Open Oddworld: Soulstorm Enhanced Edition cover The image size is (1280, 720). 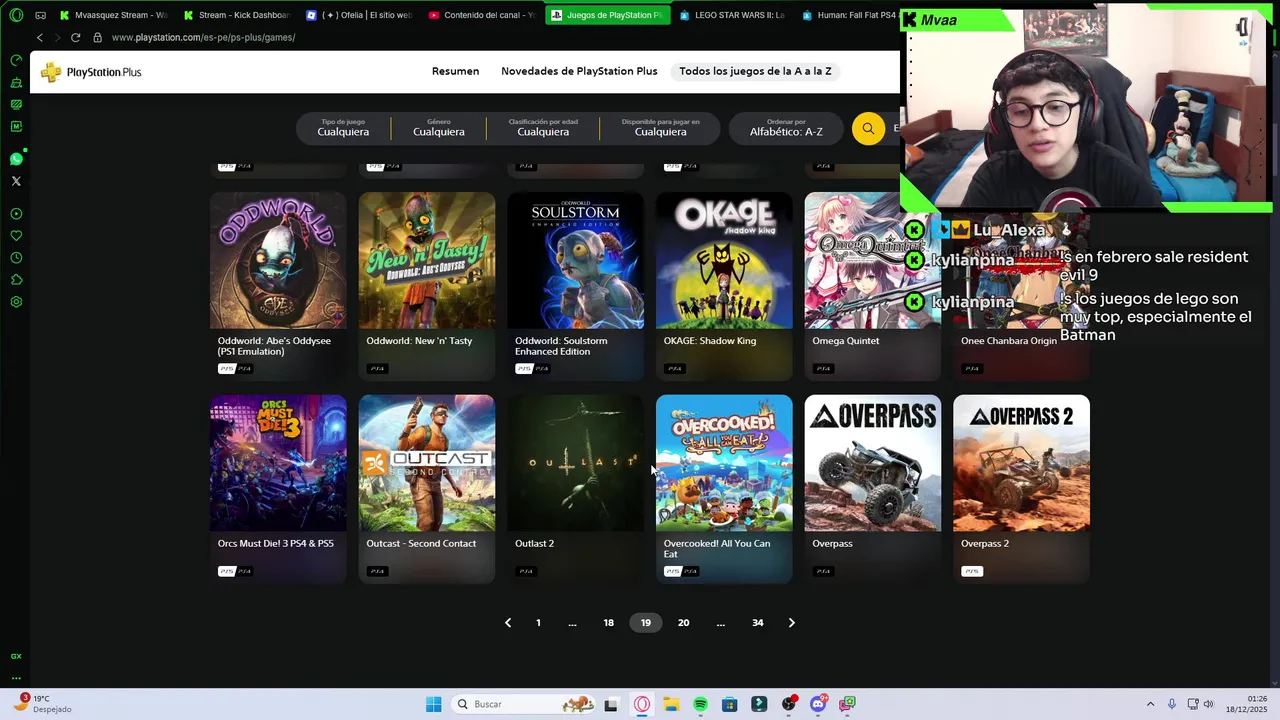575,260
